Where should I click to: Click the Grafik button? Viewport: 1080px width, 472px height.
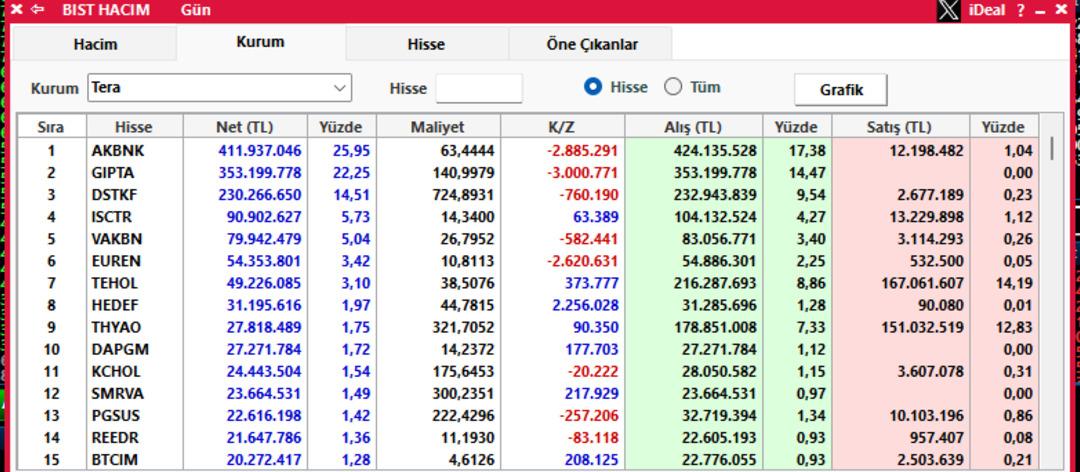click(x=841, y=90)
